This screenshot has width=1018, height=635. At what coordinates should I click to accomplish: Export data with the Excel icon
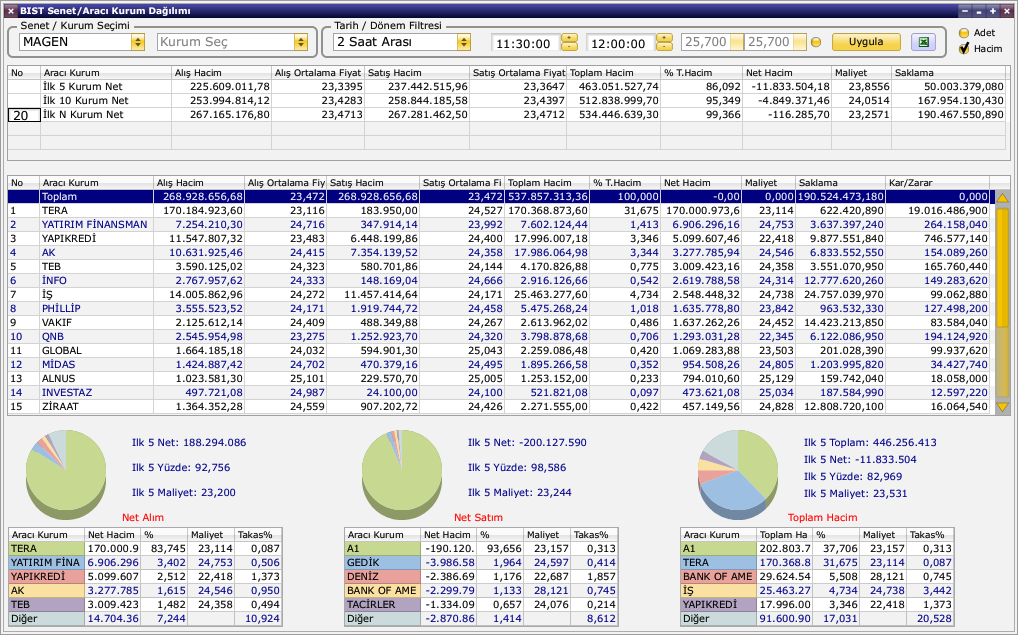[x=924, y=42]
